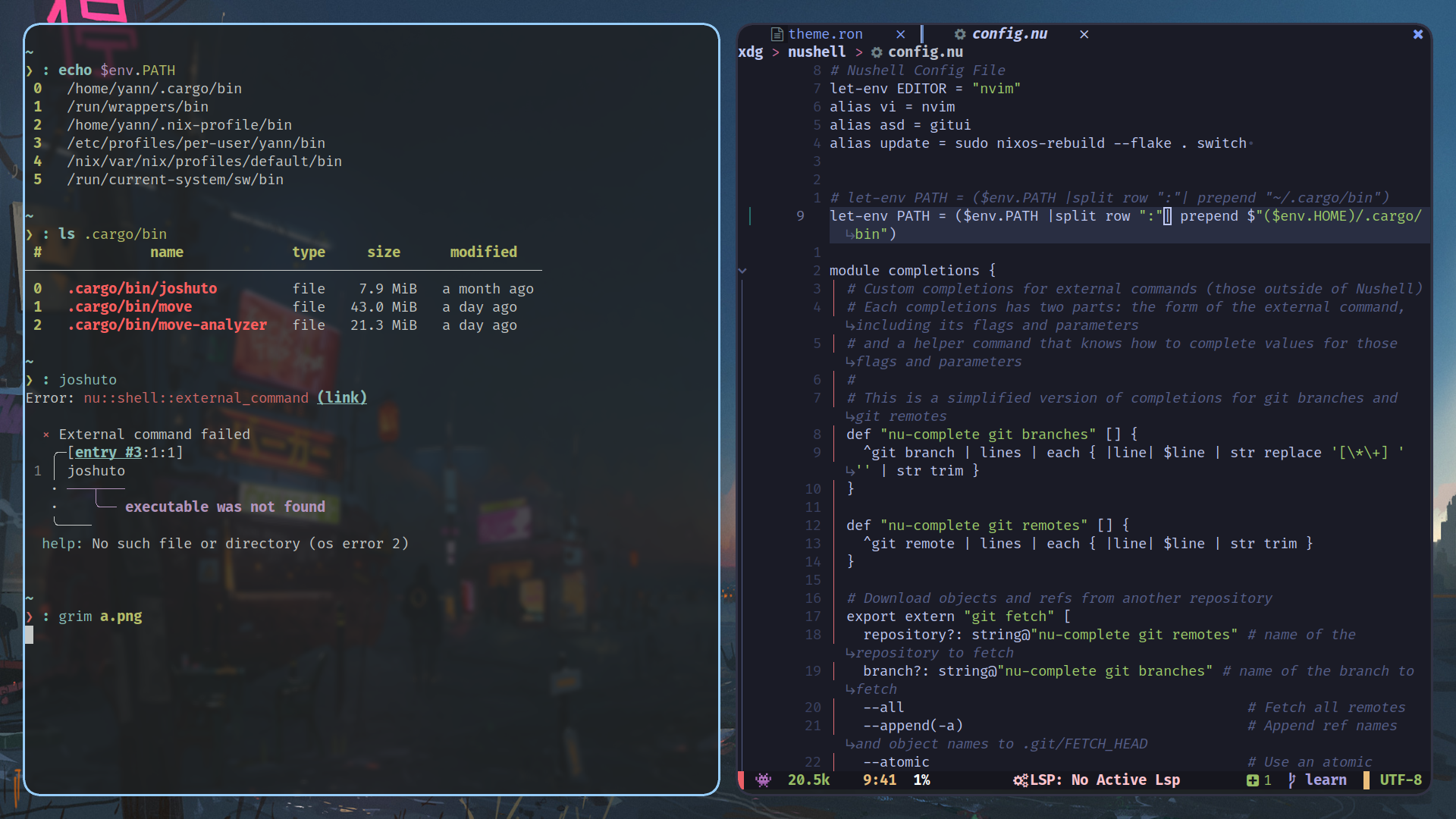Close the theme.ron tab with its X

click(901, 33)
